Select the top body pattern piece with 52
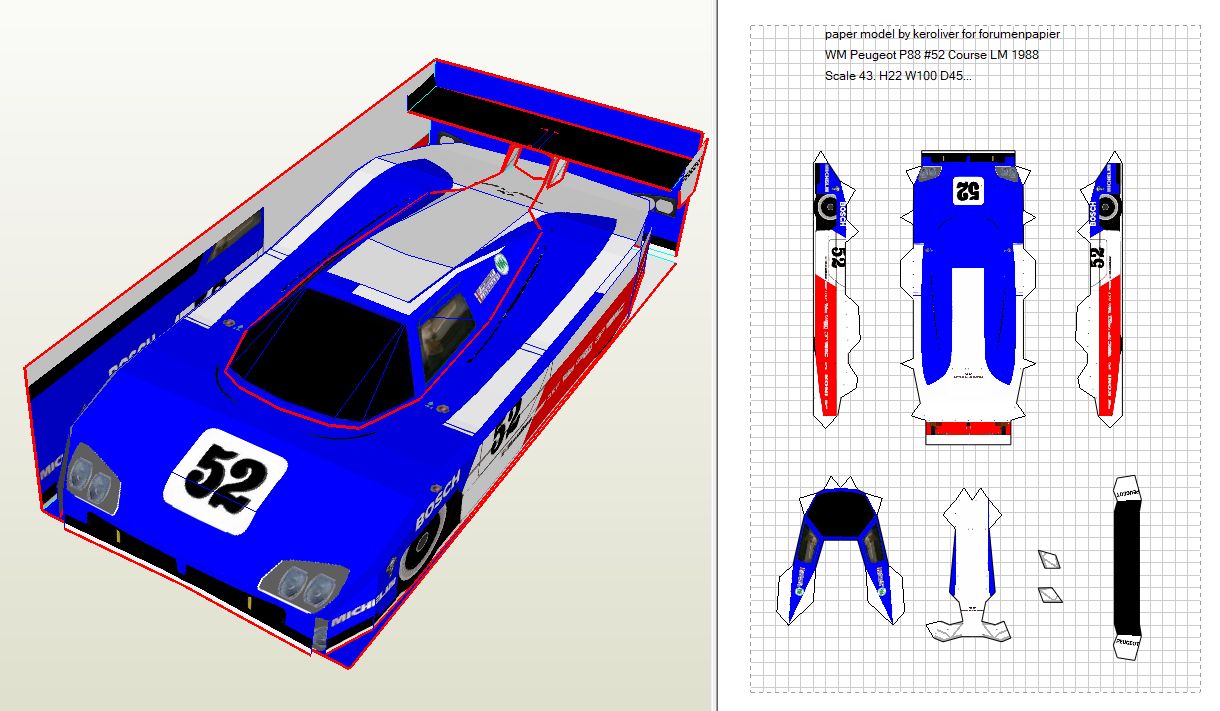Image resolution: width=1220 pixels, height=711 pixels. 967,290
